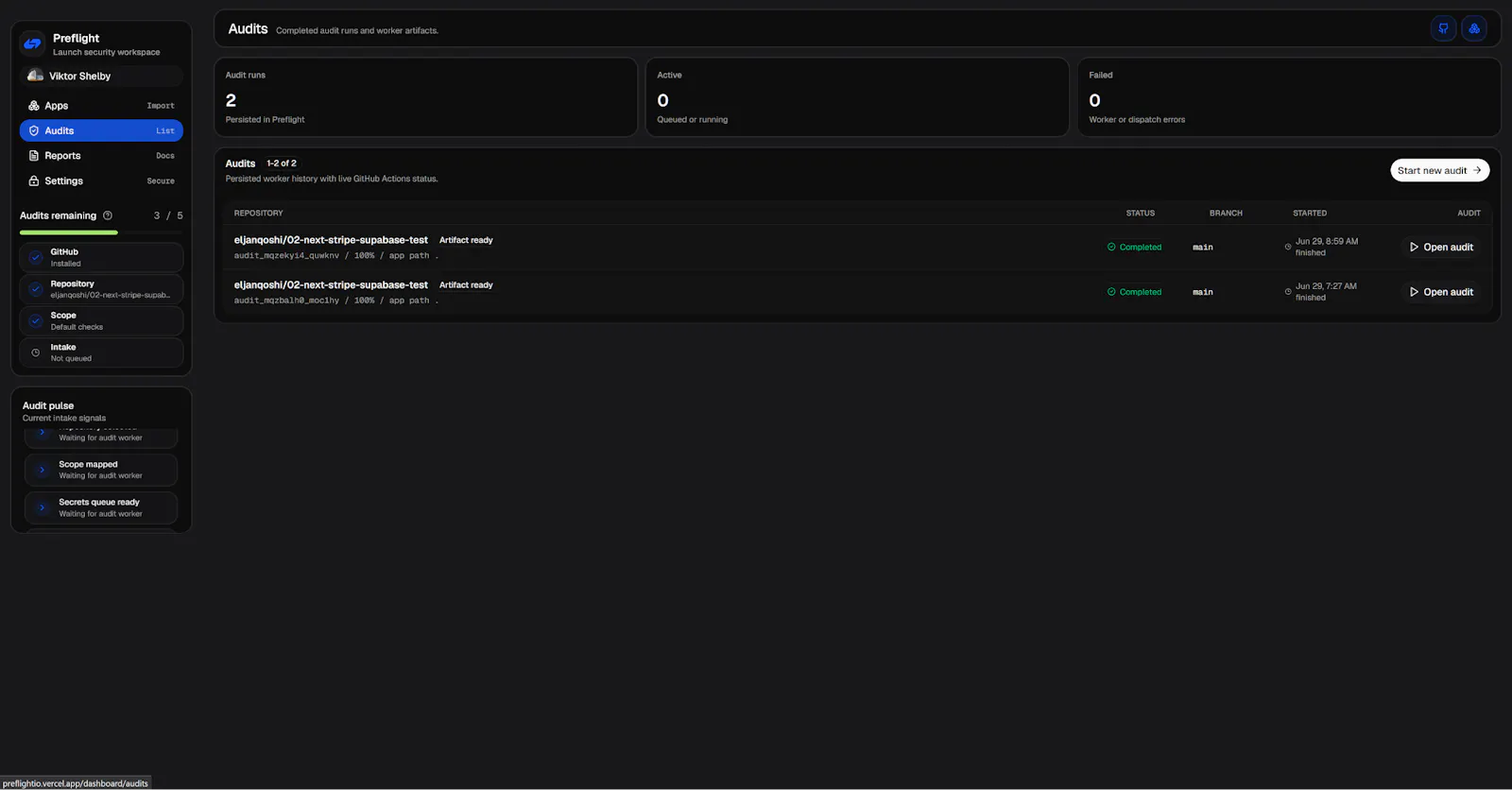Click the clock icon beside Jun 29, 8:59 AM

point(1288,247)
